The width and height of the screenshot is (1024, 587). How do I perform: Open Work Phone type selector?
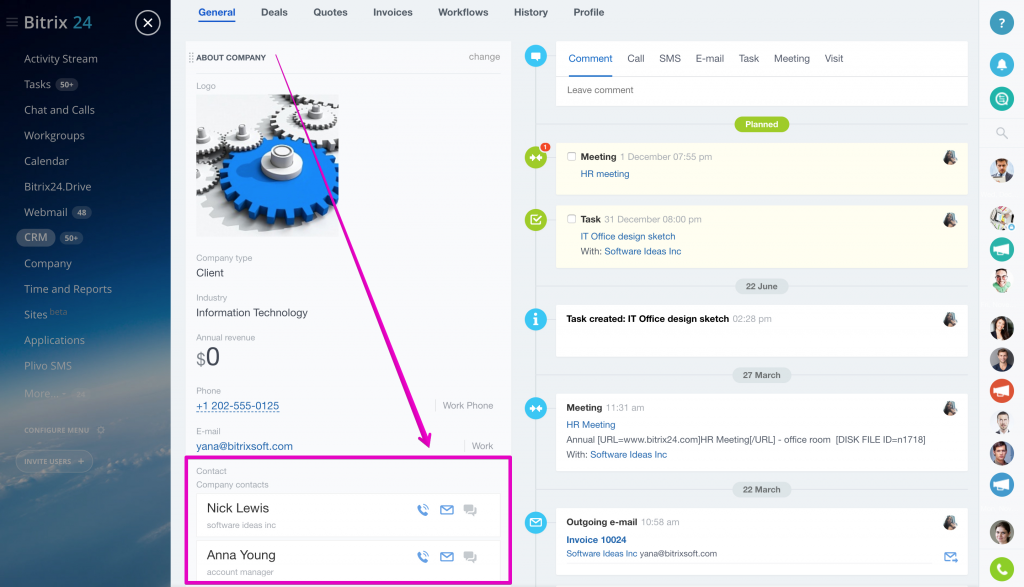pyautogui.click(x=468, y=405)
